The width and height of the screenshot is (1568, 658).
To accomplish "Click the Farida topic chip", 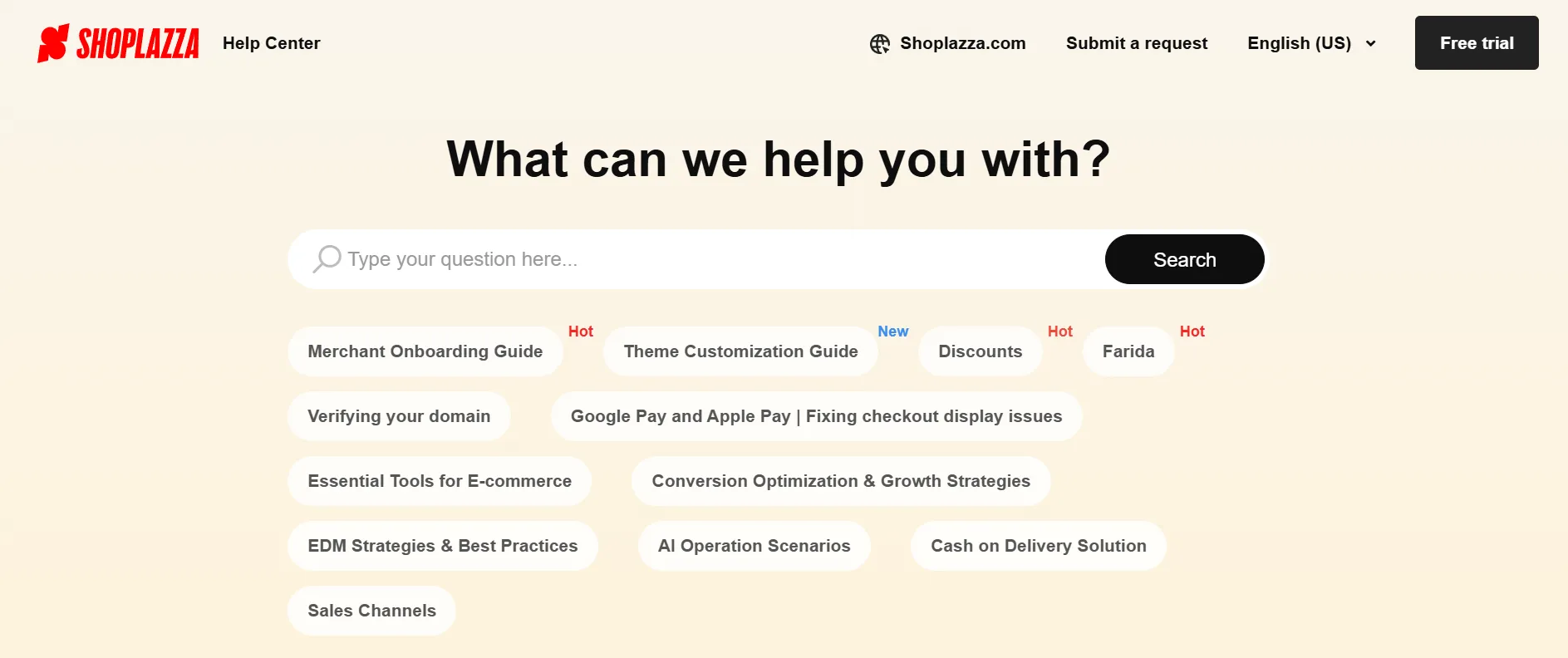I will pos(1128,351).
